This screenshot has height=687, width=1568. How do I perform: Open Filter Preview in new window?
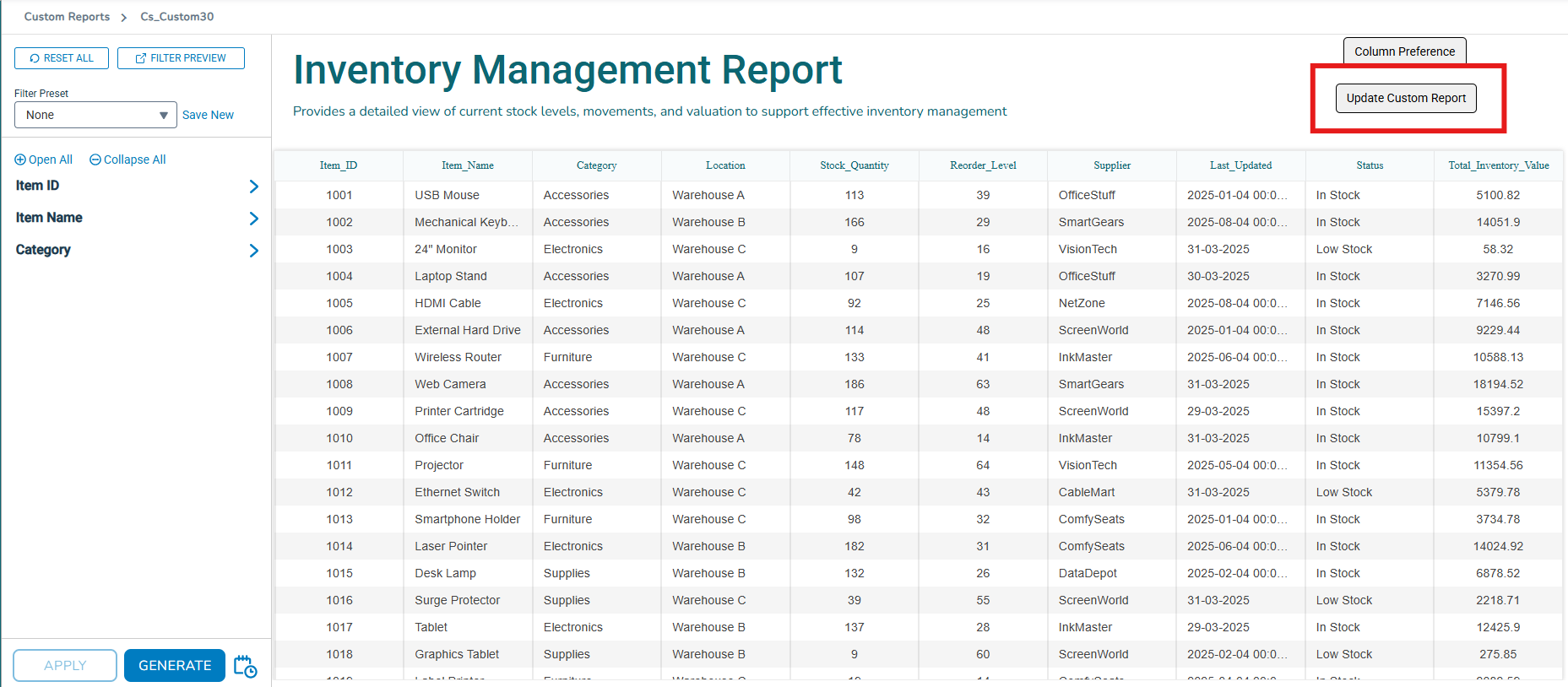(x=181, y=58)
